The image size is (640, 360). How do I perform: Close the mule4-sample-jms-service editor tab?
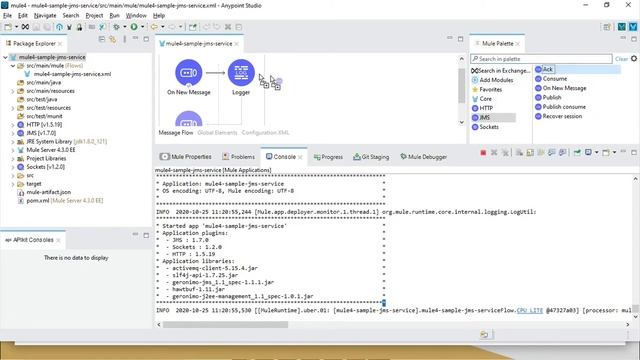(x=237, y=44)
